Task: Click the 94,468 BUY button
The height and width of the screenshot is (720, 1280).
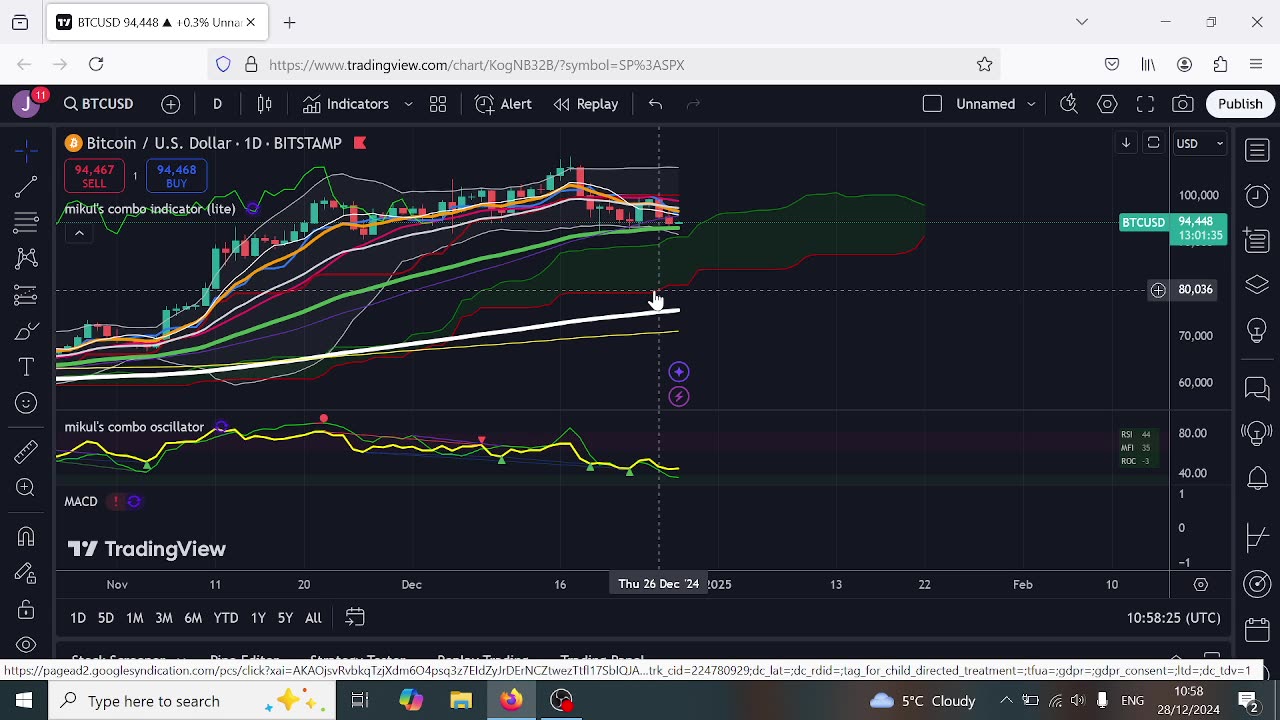Action: pos(176,177)
